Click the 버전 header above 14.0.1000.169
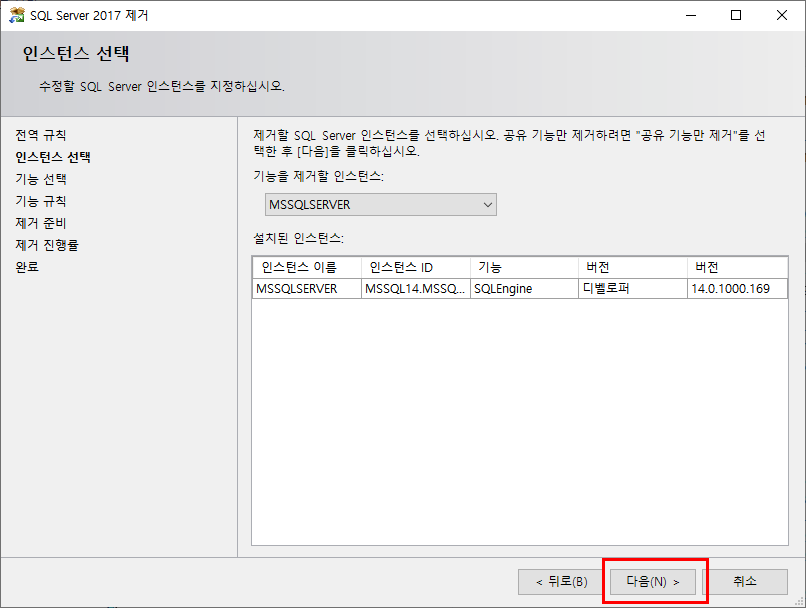Viewport: 806px width, 608px height. (x=737, y=267)
